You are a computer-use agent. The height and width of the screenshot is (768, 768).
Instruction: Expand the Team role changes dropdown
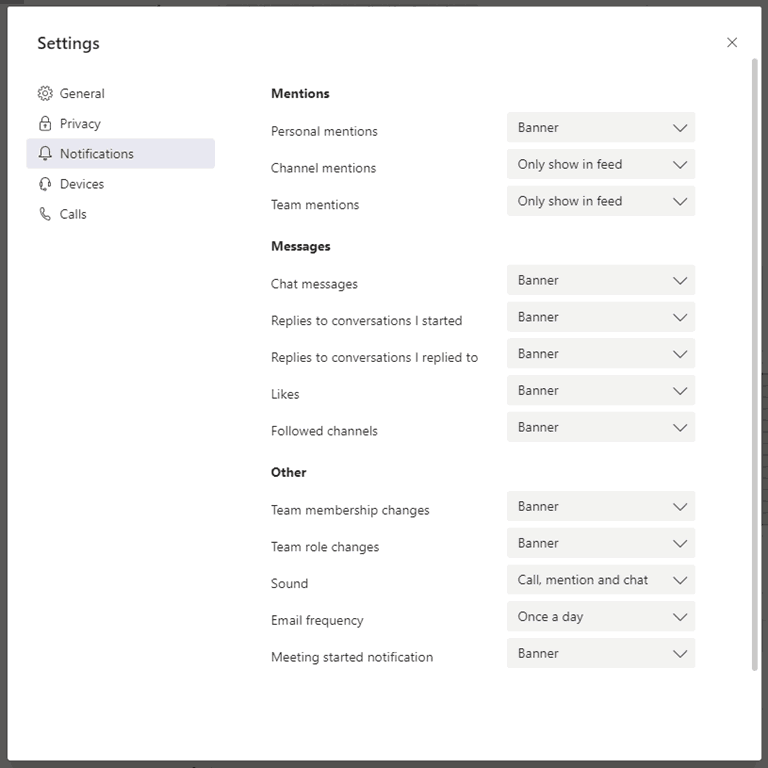tap(600, 544)
